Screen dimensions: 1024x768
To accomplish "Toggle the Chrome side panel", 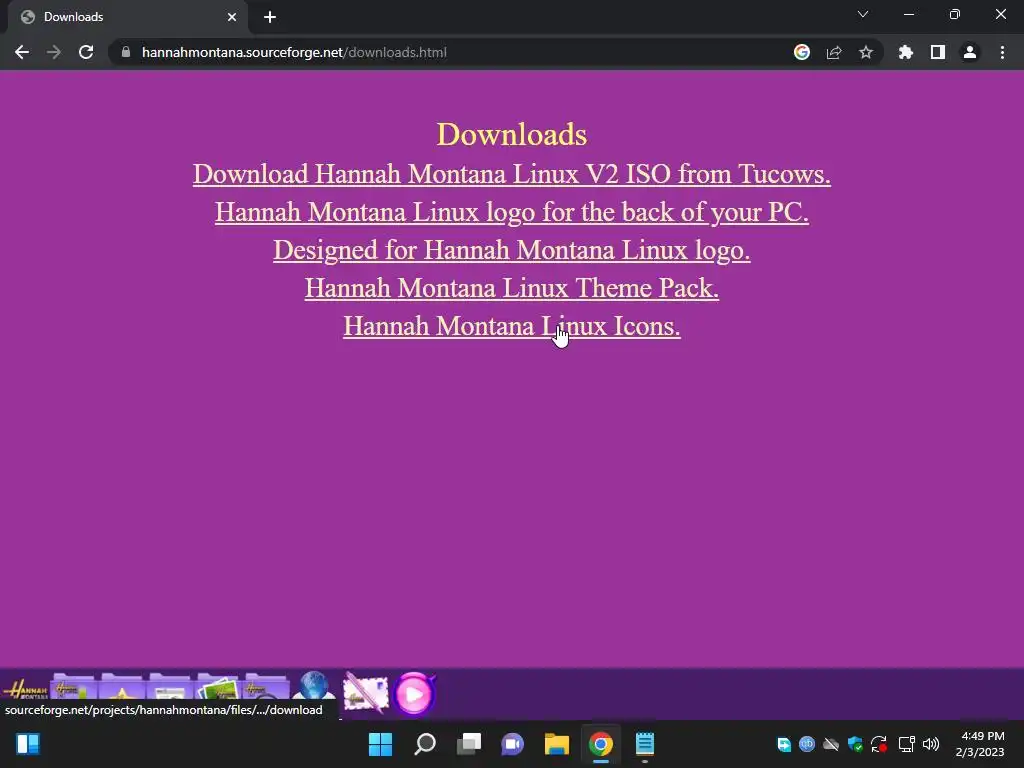I will pos(938,52).
